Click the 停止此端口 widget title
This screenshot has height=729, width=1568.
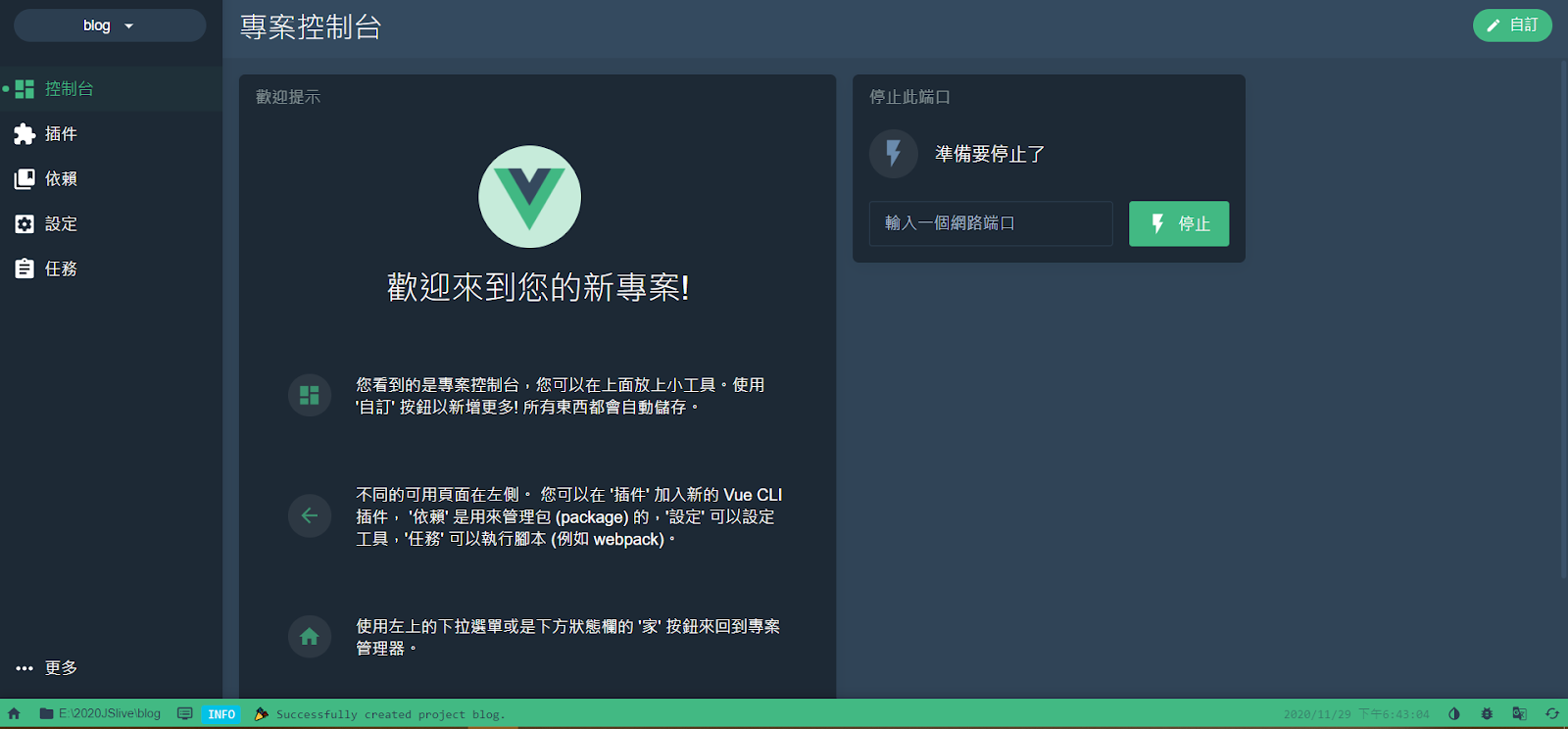tap(910, 97)
